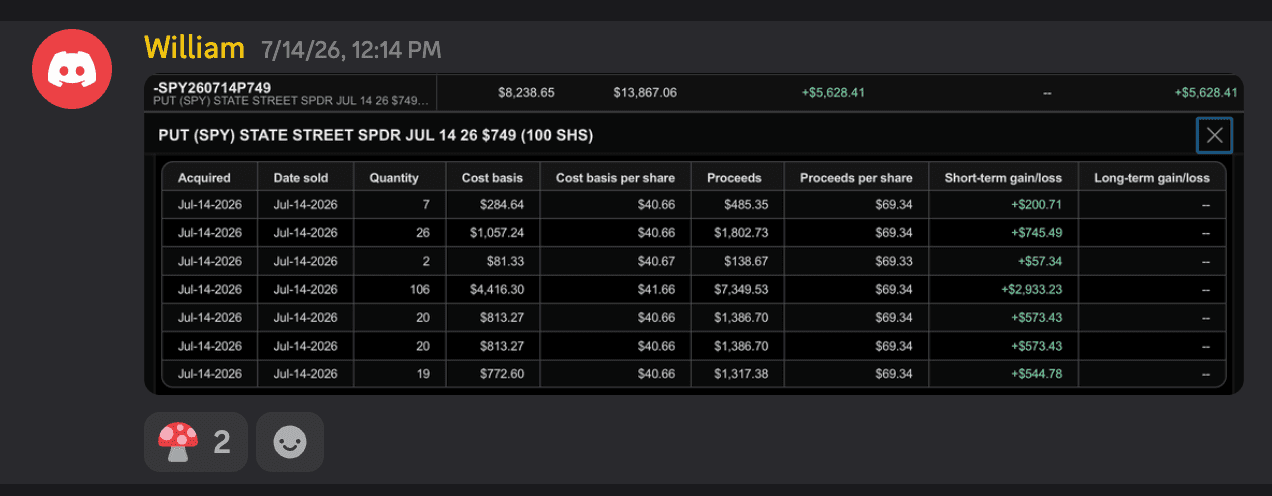Screen dimensions: 1272x496
Task: Click the Short-term gain/loss header
Action: (1003, 178)
